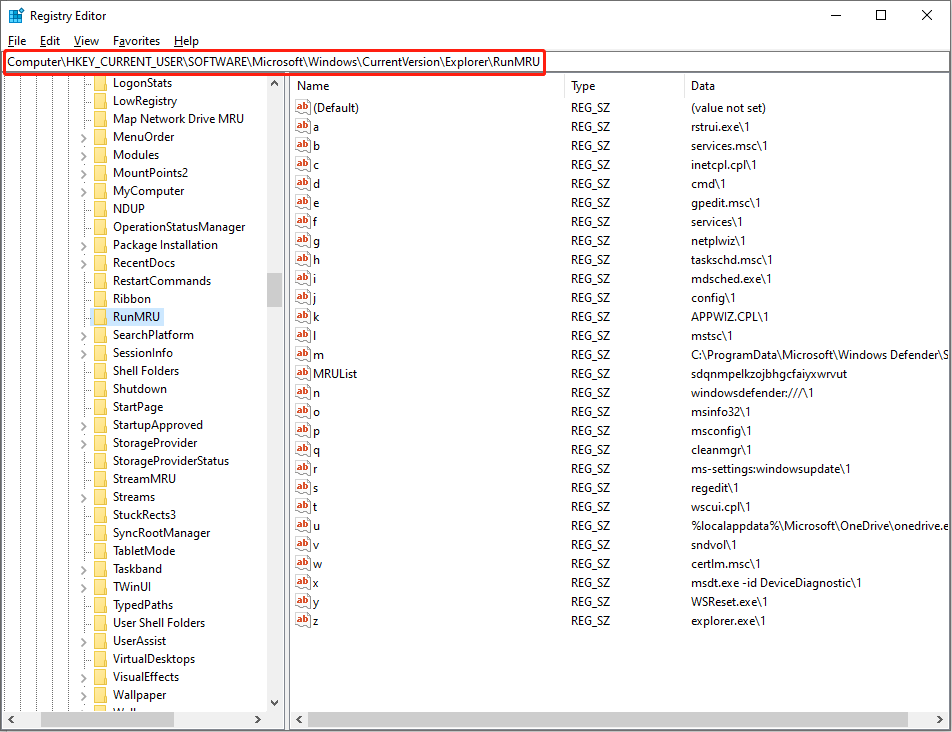Select the string icon of (Default) value

coord(303,107)
